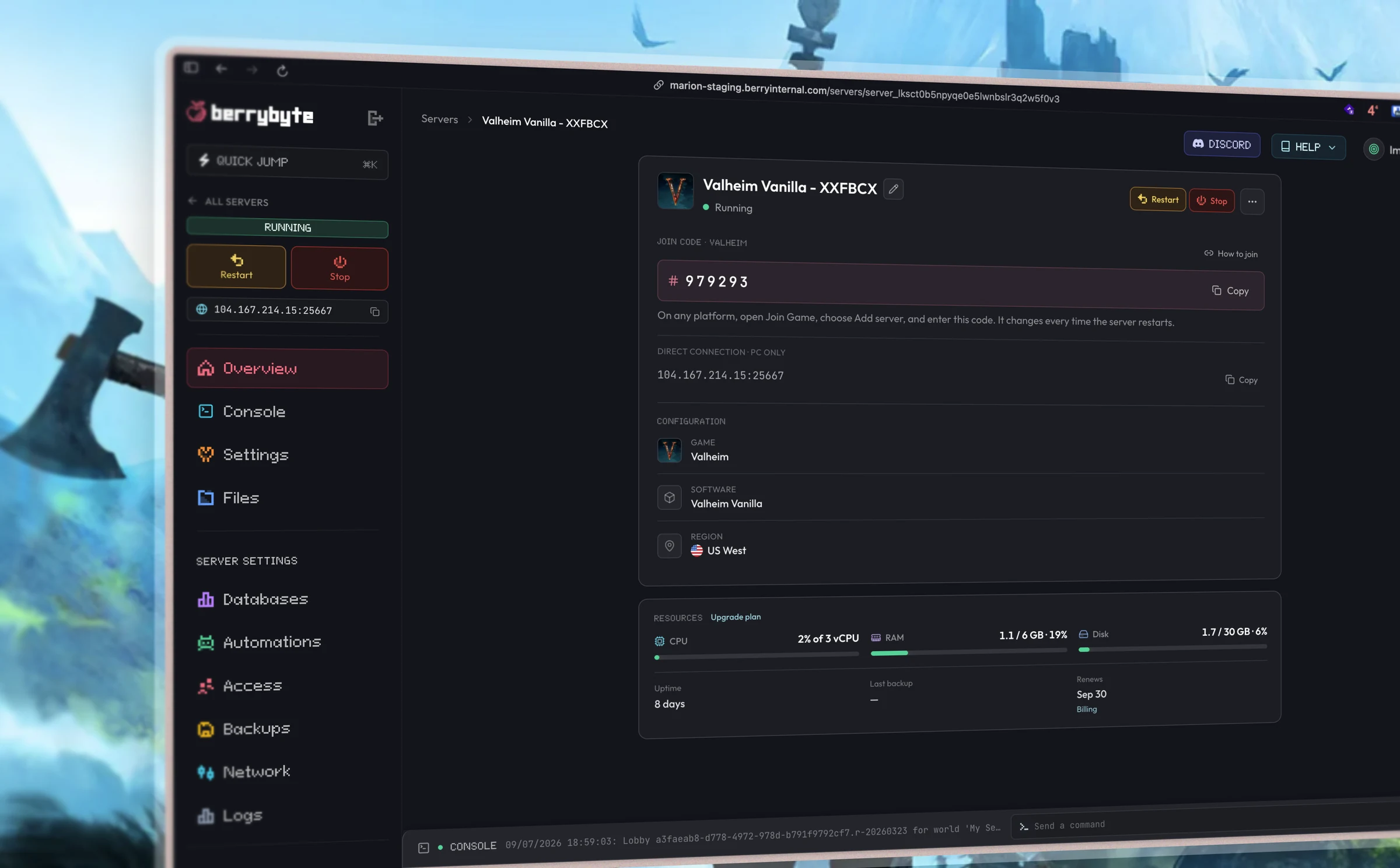Click the CPU chip icon

tap(660, 641)
